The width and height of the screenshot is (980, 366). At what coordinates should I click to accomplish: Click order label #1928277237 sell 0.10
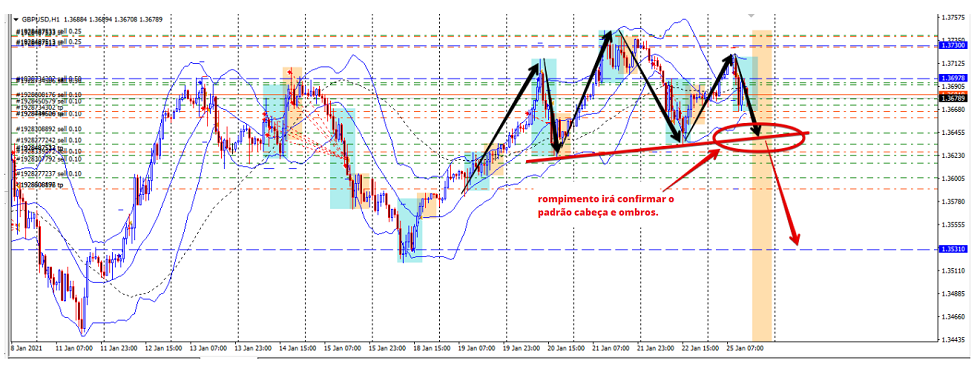coord(49,174)
